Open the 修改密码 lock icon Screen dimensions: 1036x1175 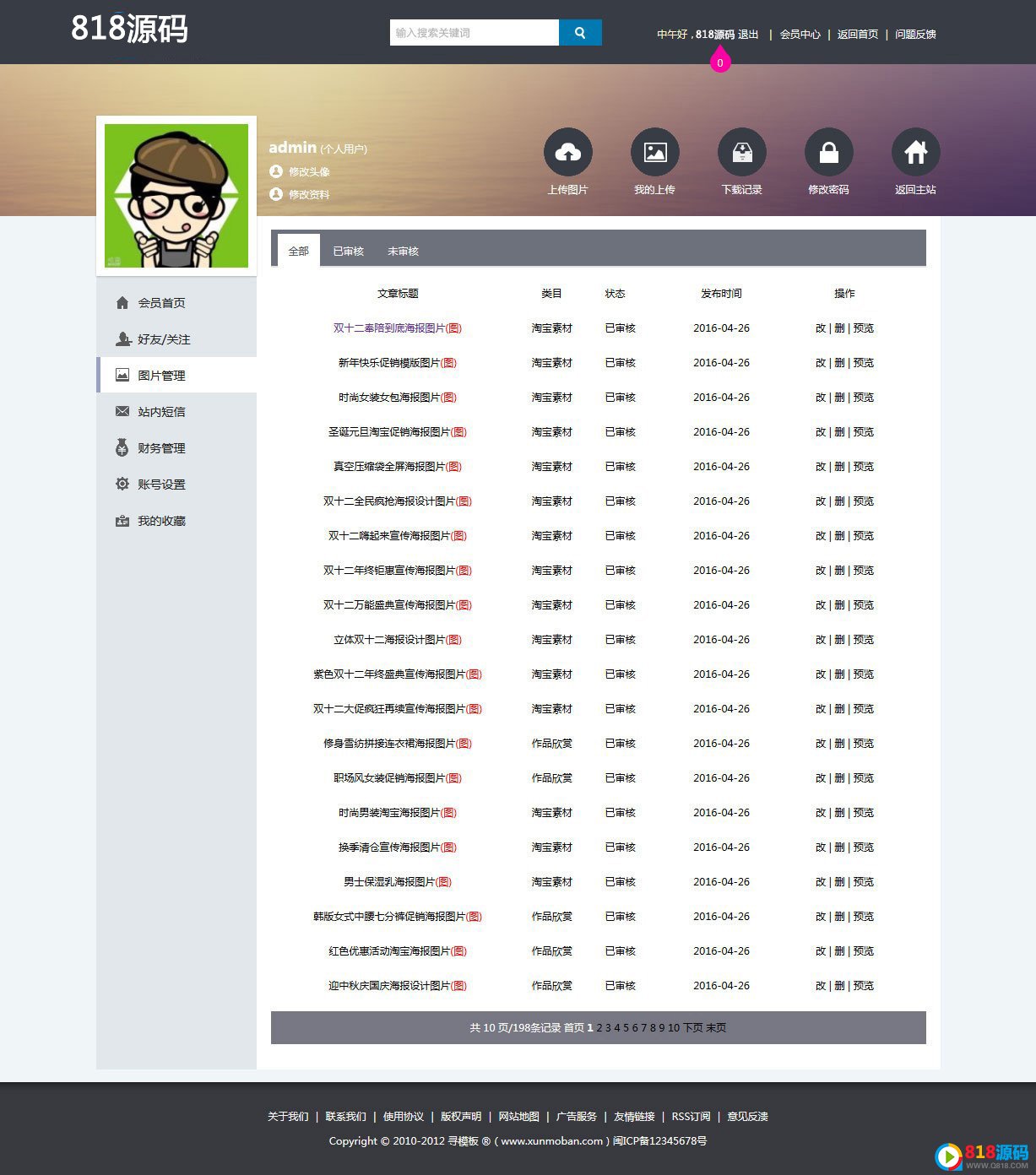click(x=829, y=152)
